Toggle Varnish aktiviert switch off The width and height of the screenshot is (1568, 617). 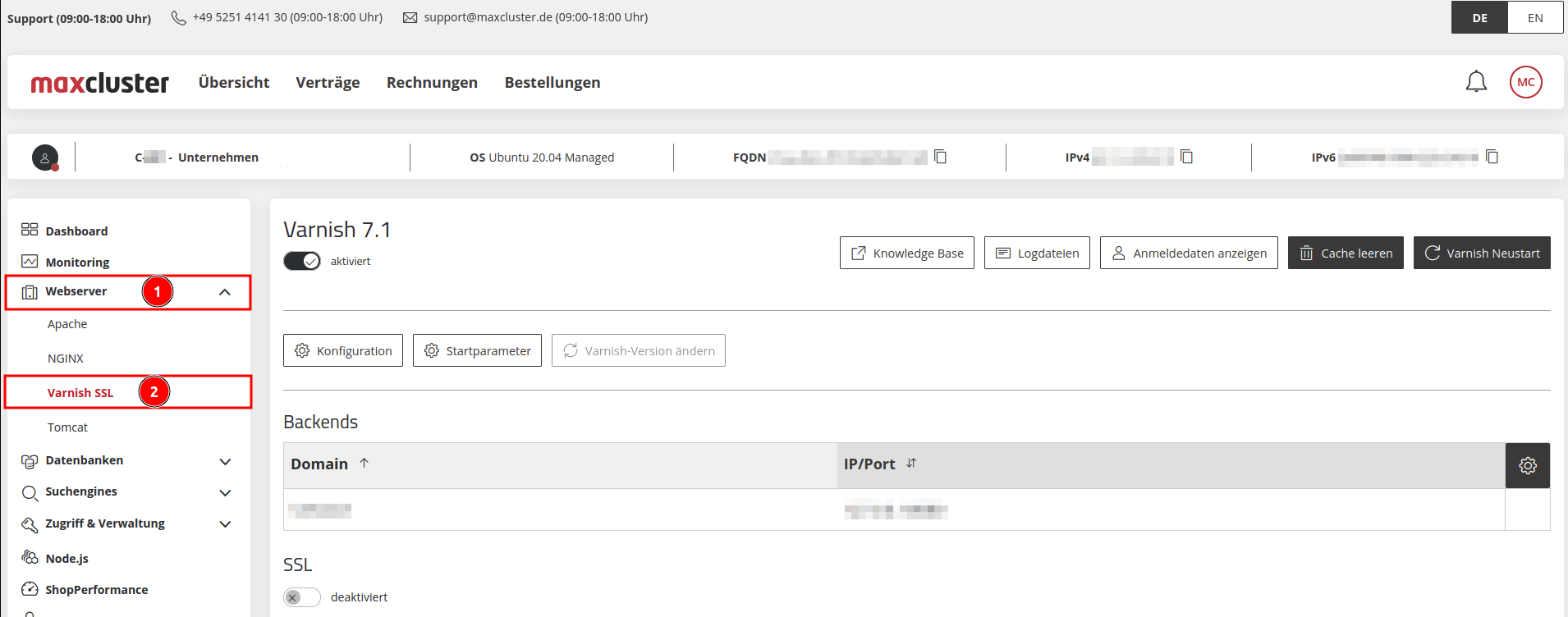coord(302,261)
